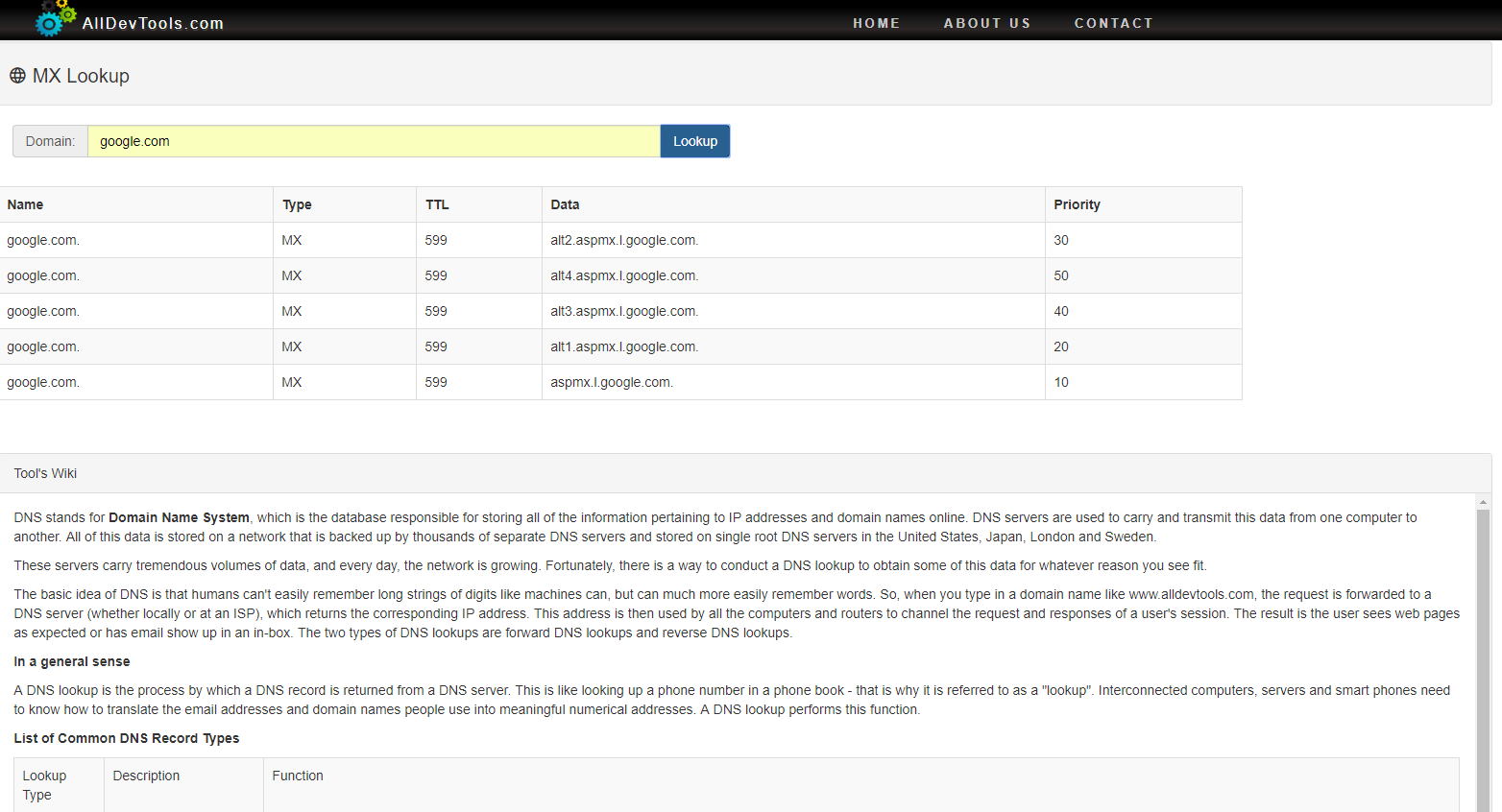Viewport: 1502px width, 812px height.
Task: Click the priority 20 cell
Action: coord(1144,346)
